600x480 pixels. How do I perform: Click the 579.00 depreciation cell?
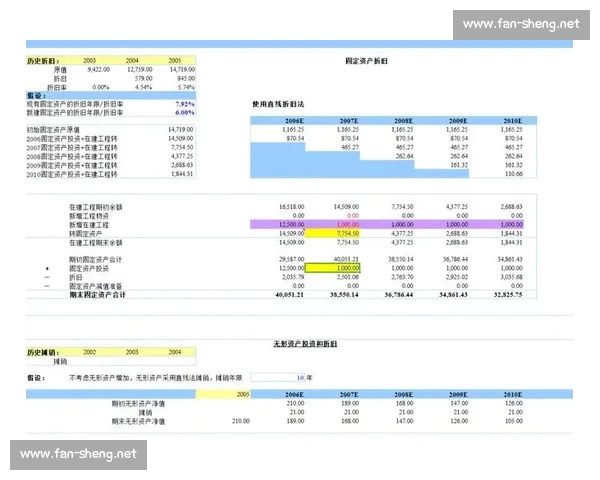143,78
